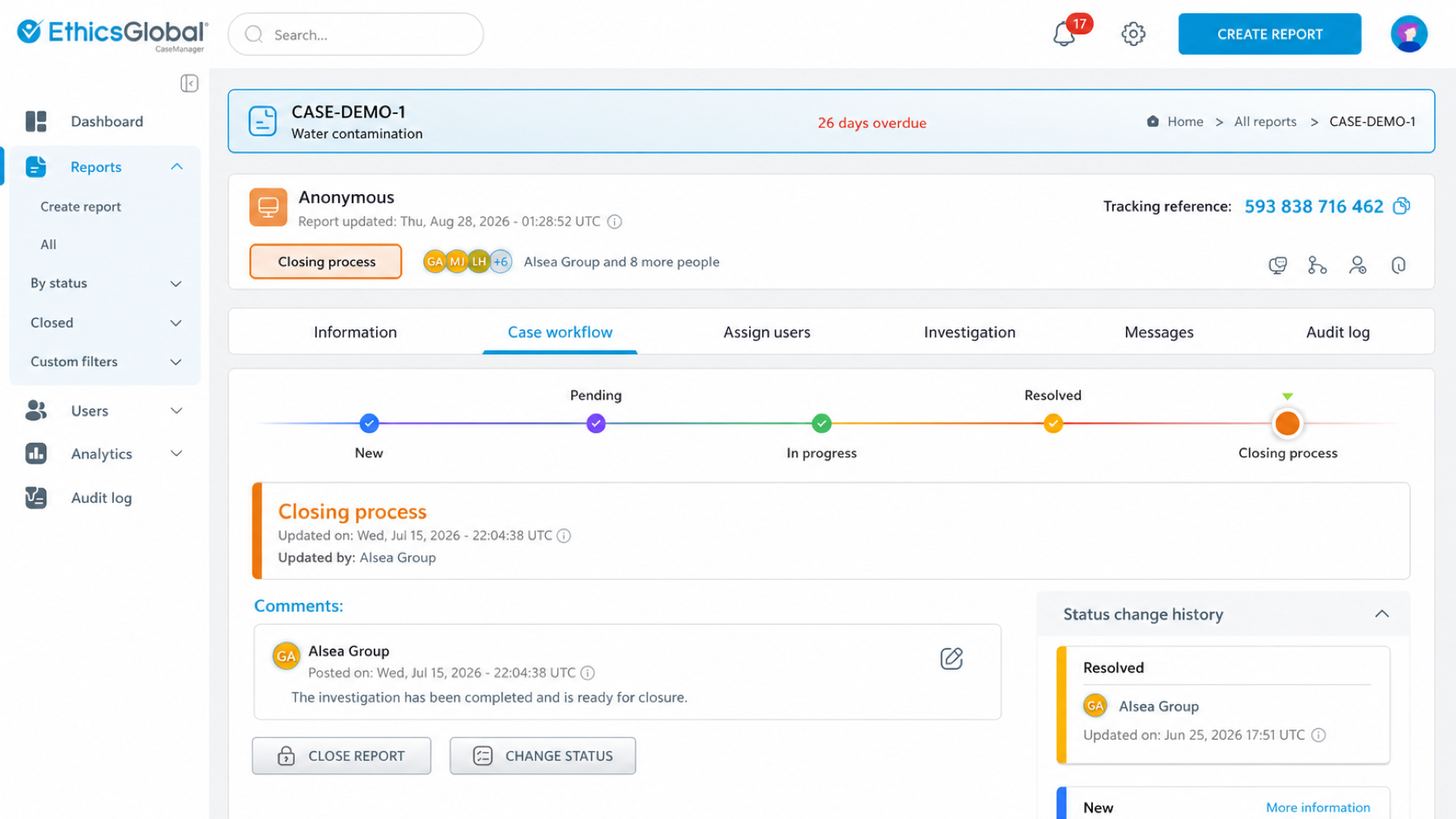Click the EthicsGlobal logo
Image resolution: width=1456 pixels, height=819 pixels.
112,35
